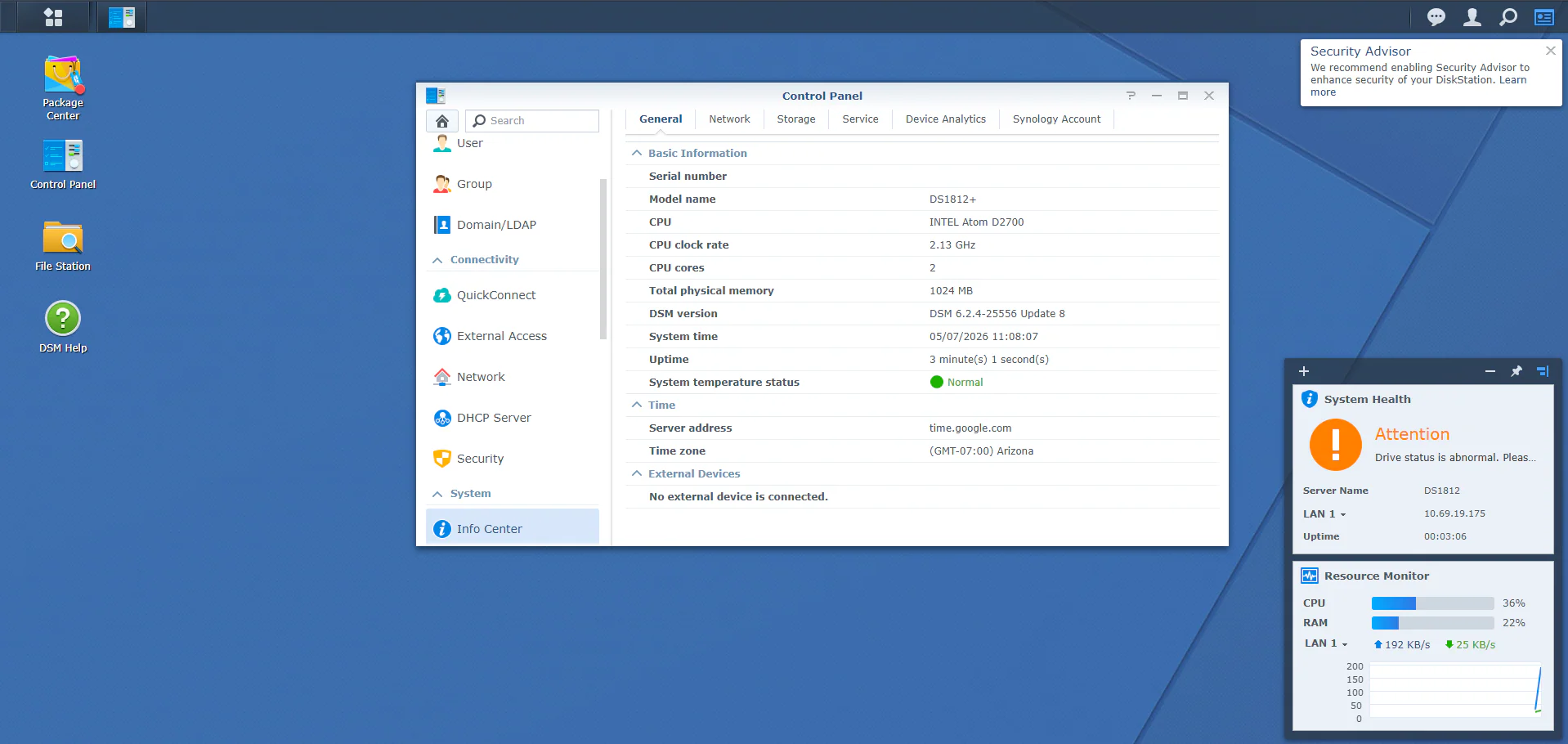Open Domain/LDAP in sidebar
Image resolution: width=1568 pixels, height=744 pixels.
point(513,225)
